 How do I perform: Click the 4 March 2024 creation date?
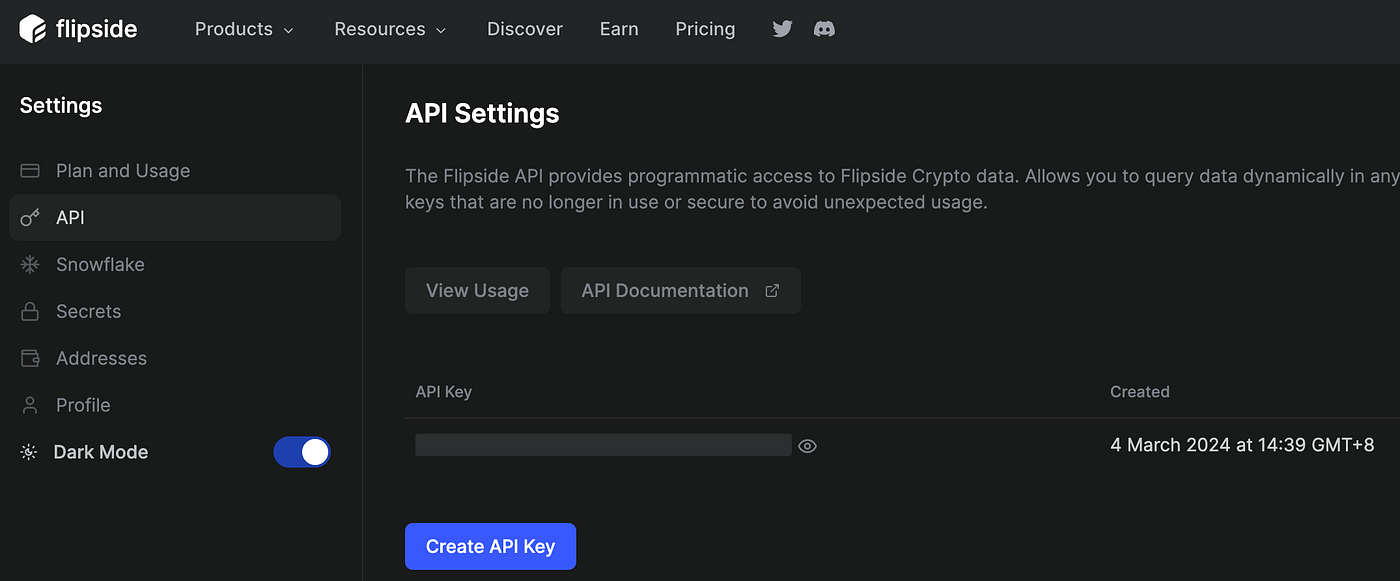pos(1242,445)
